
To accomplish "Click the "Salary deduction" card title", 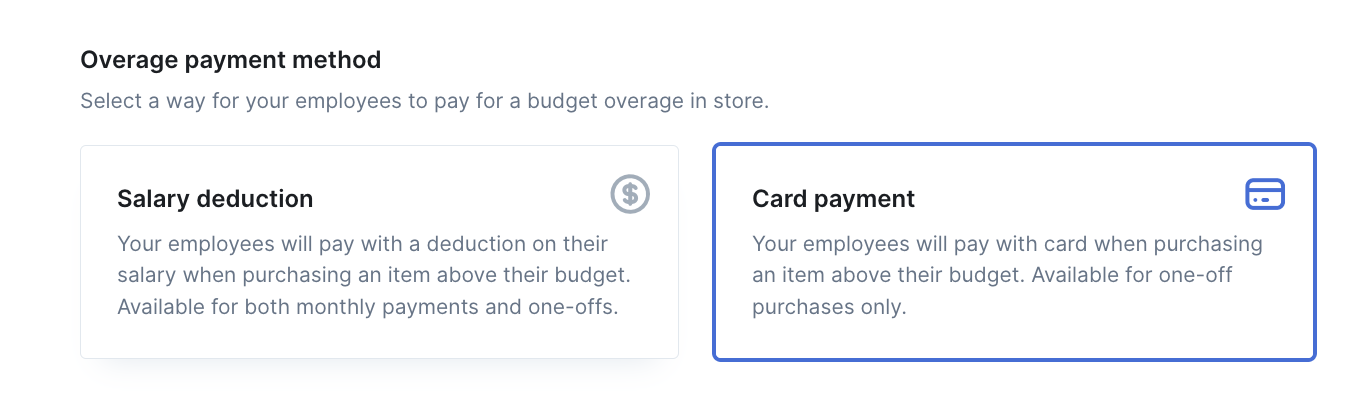I will tap(215, 199).
